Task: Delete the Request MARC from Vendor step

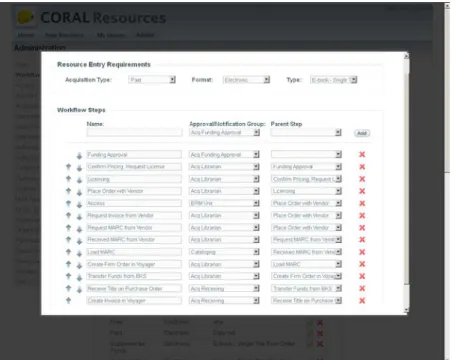Action: point(362,228)
